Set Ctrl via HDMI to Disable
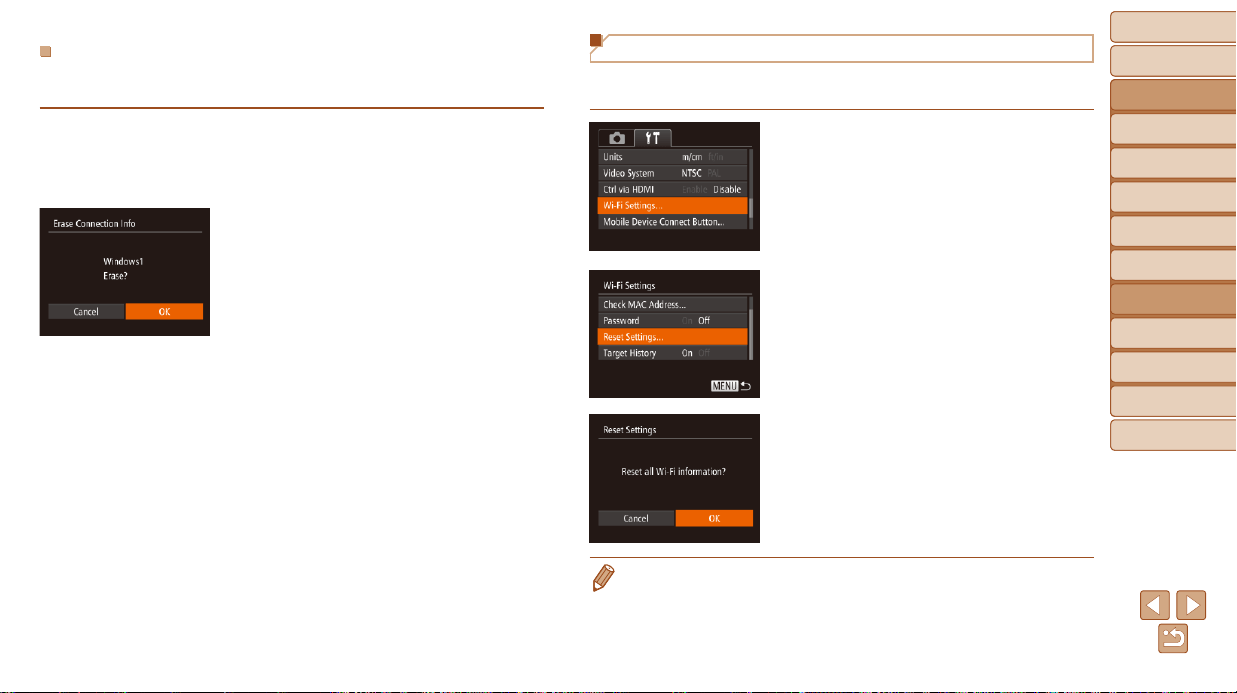 [728, 189]
